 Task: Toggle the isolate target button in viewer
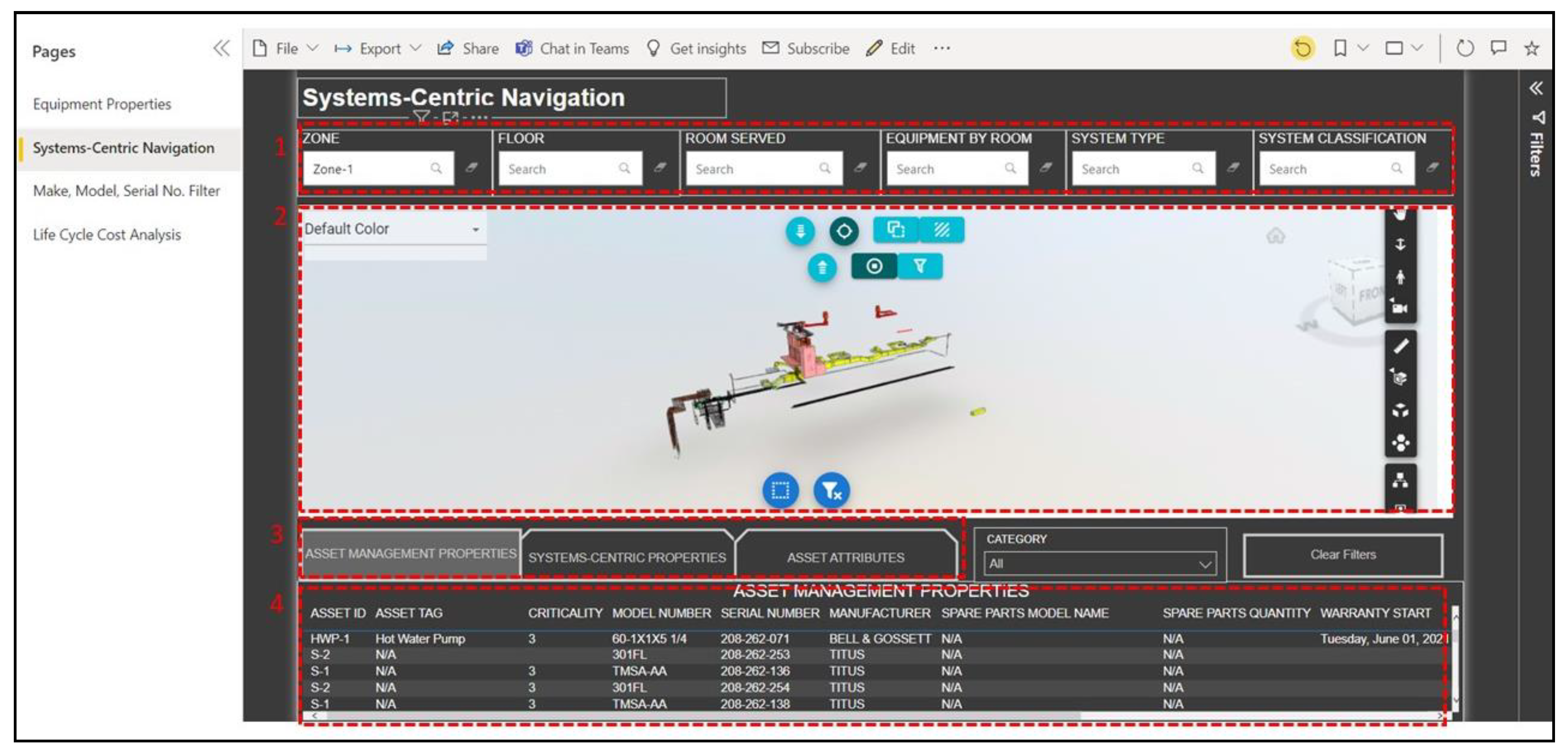click(874, 266)
